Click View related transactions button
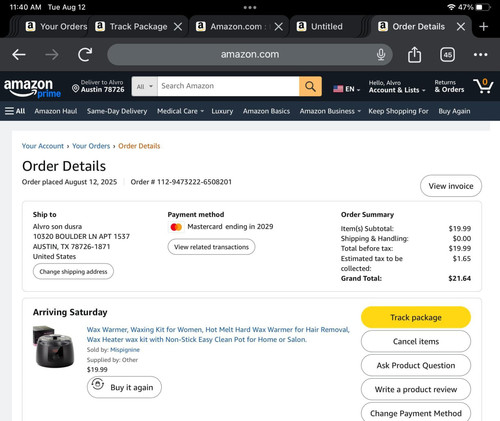Screen dimensions: 500x421 pos(211,247)
